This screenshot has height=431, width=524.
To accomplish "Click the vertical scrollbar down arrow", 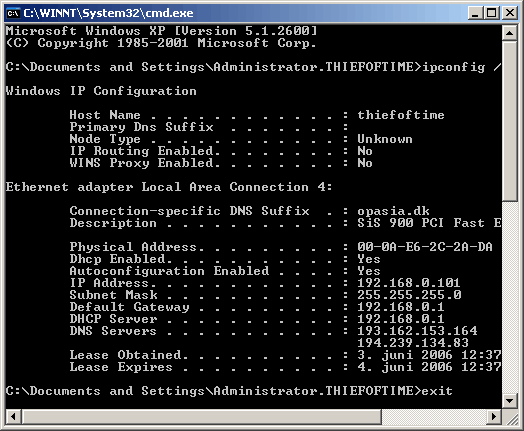I will point(509,400).
